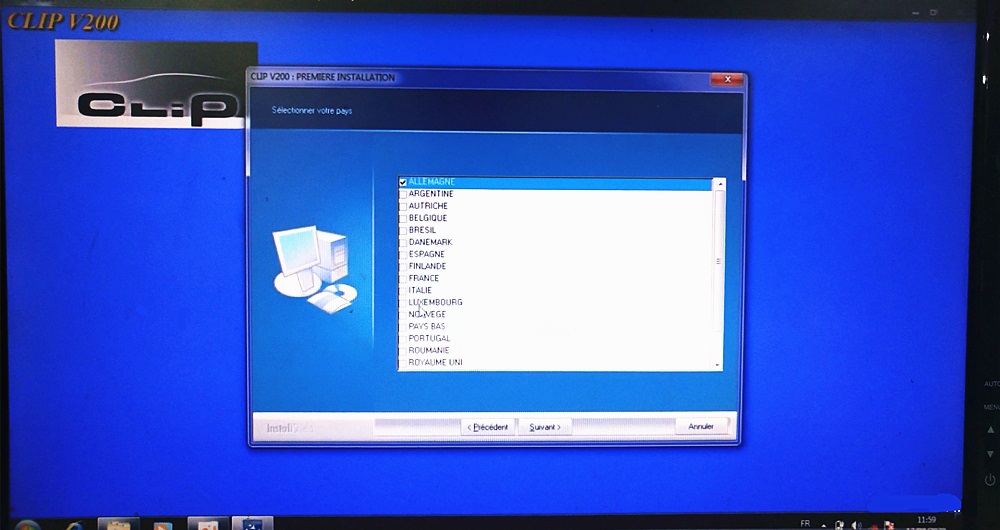Cancel installation with Annuler button

click(x=701, y=427)
